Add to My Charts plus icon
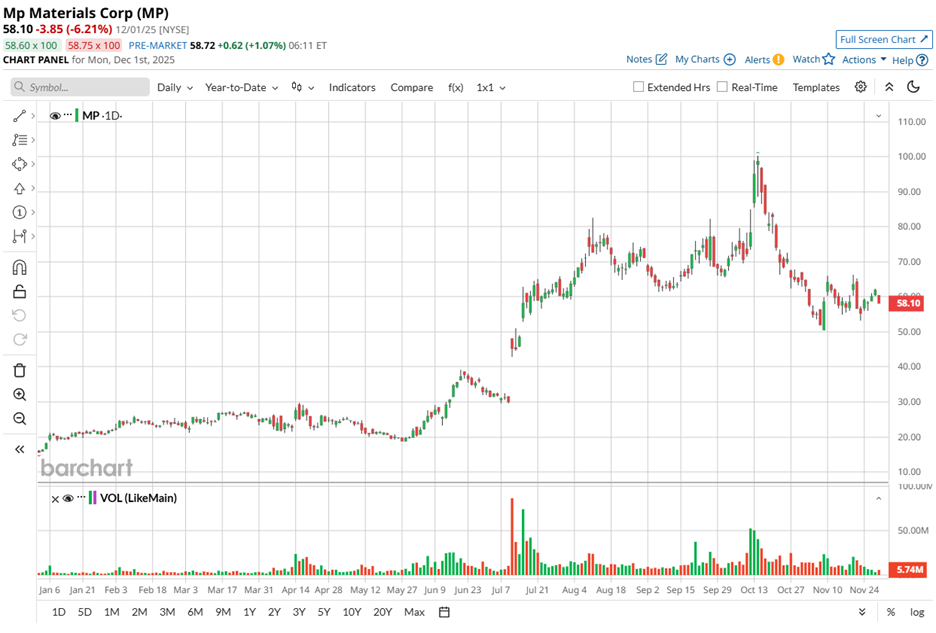Viewport: 936px width, 633px height. (x=729, y=59)
